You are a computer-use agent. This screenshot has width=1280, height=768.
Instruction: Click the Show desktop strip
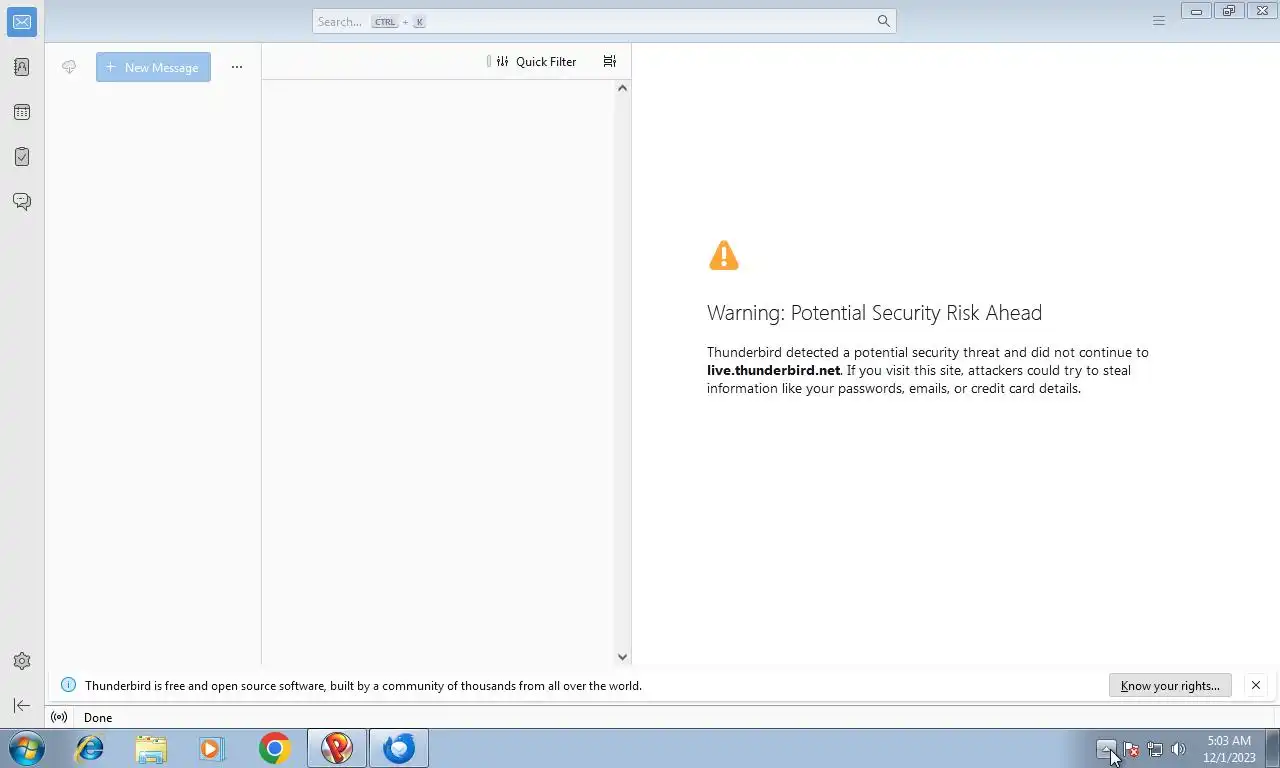(1272, 748)
